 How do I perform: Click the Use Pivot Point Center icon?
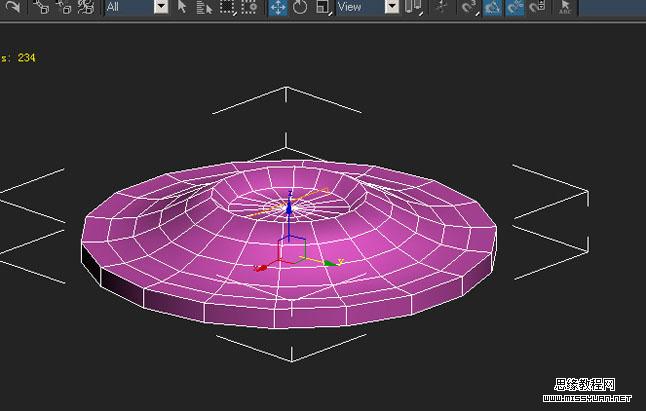coord(413,7)
